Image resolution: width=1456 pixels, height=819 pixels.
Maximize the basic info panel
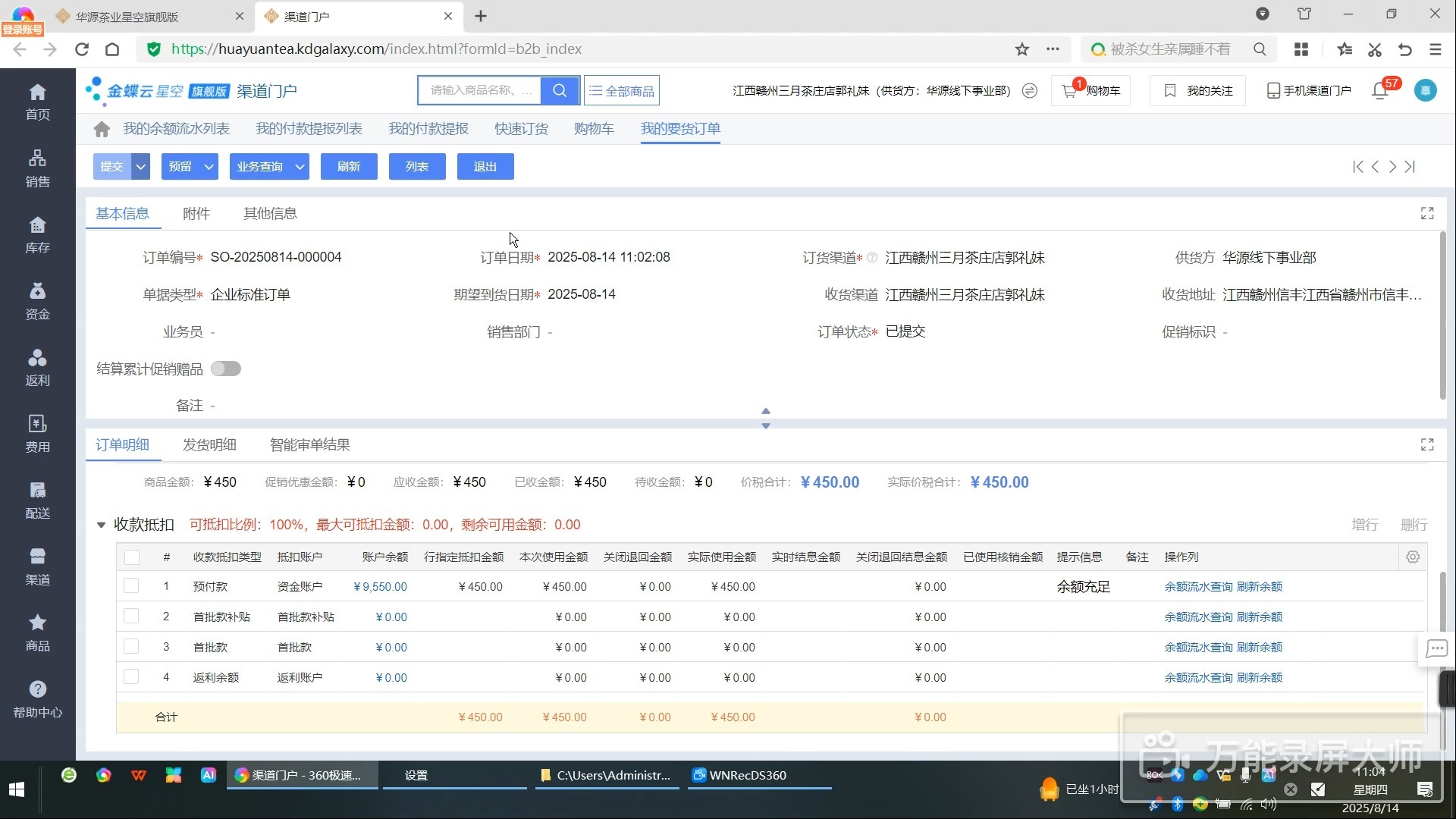[1427, 214]
